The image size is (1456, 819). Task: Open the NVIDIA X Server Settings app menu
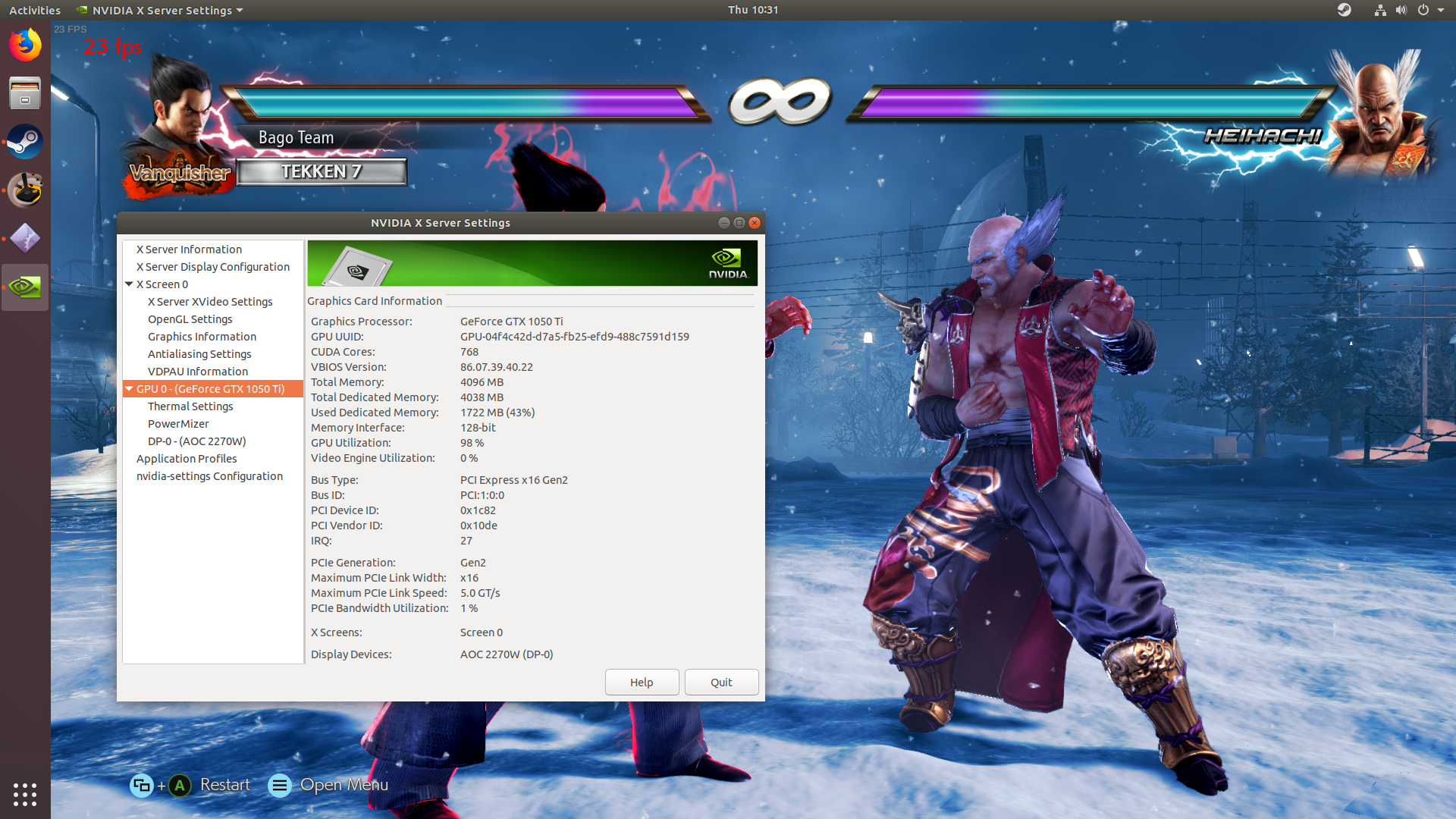160,10
